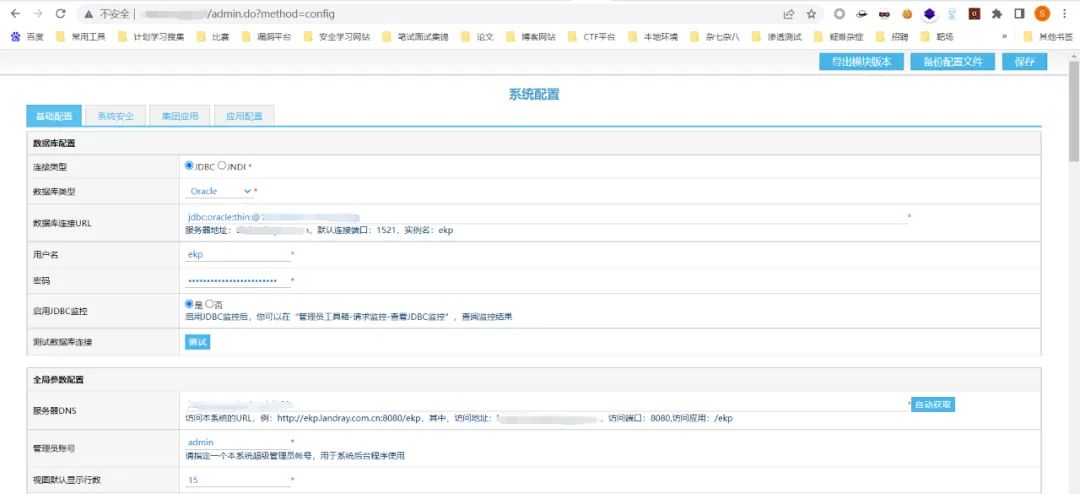Click the page vertical scrollbar thumb

[x=1073, y=112]
